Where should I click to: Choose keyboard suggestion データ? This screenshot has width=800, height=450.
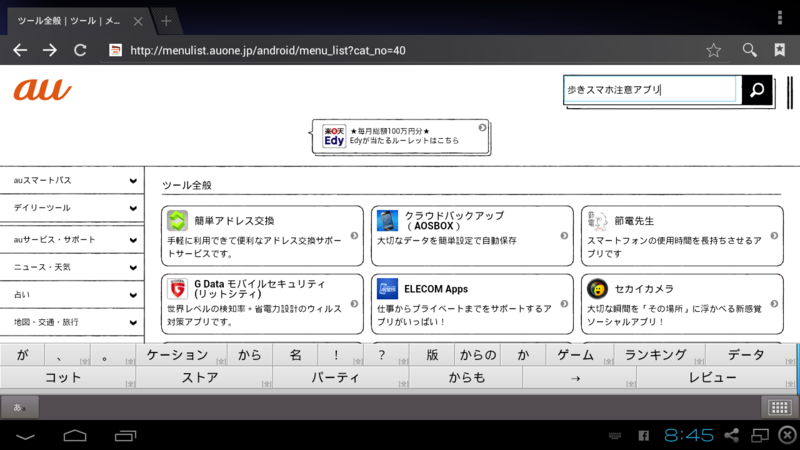coord(750,355)
